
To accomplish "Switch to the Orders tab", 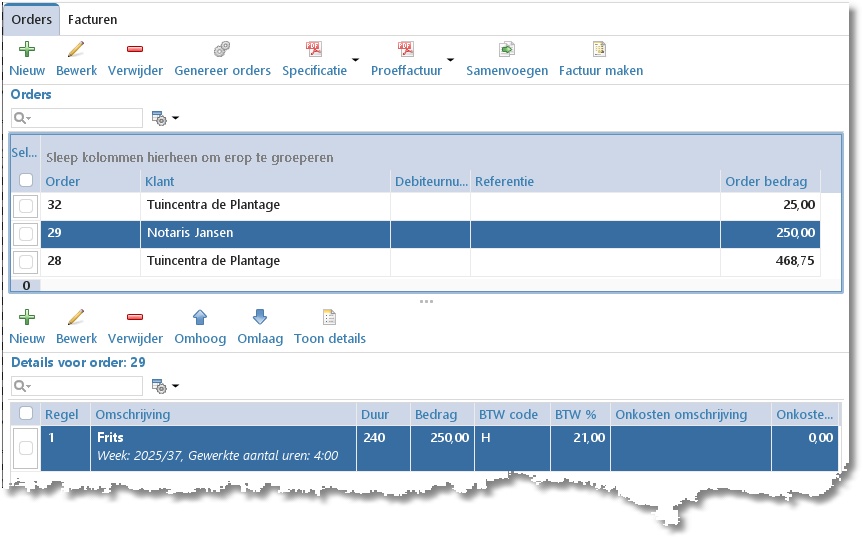I will (31, 19).
